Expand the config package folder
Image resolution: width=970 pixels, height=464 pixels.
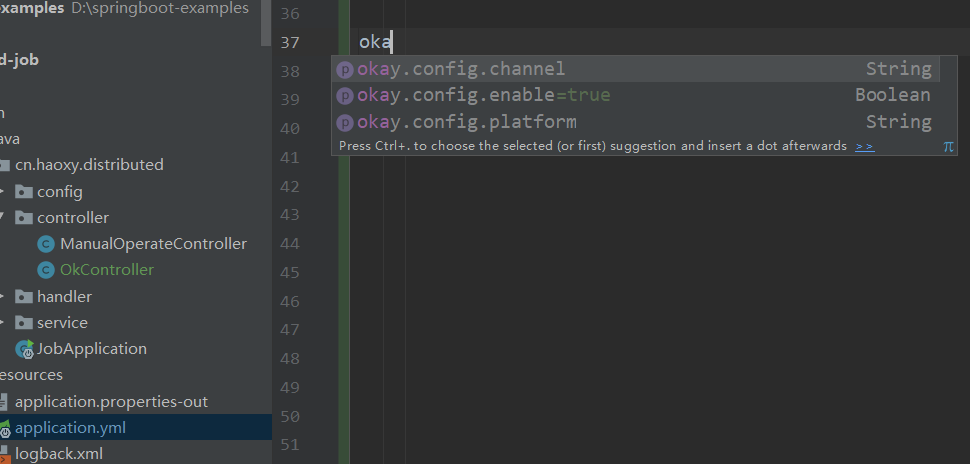[x=4, y=191]
